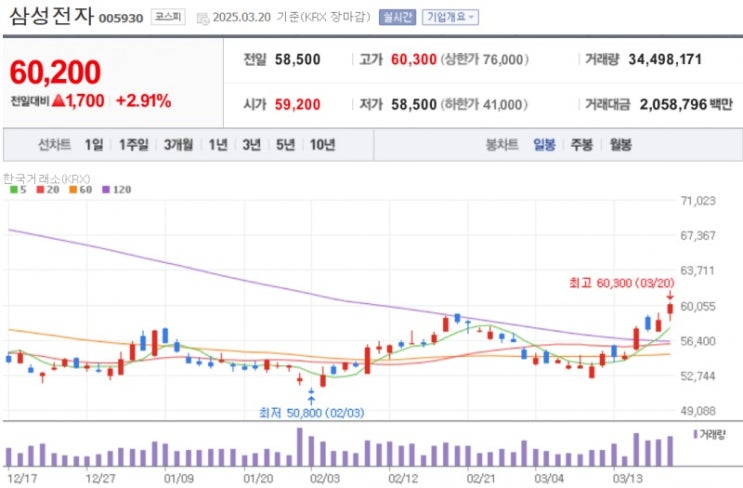The image size is (743, 488).
Task: Select the 5년 line chart tab
Action: pyautogui.click(x=286, y=145)
